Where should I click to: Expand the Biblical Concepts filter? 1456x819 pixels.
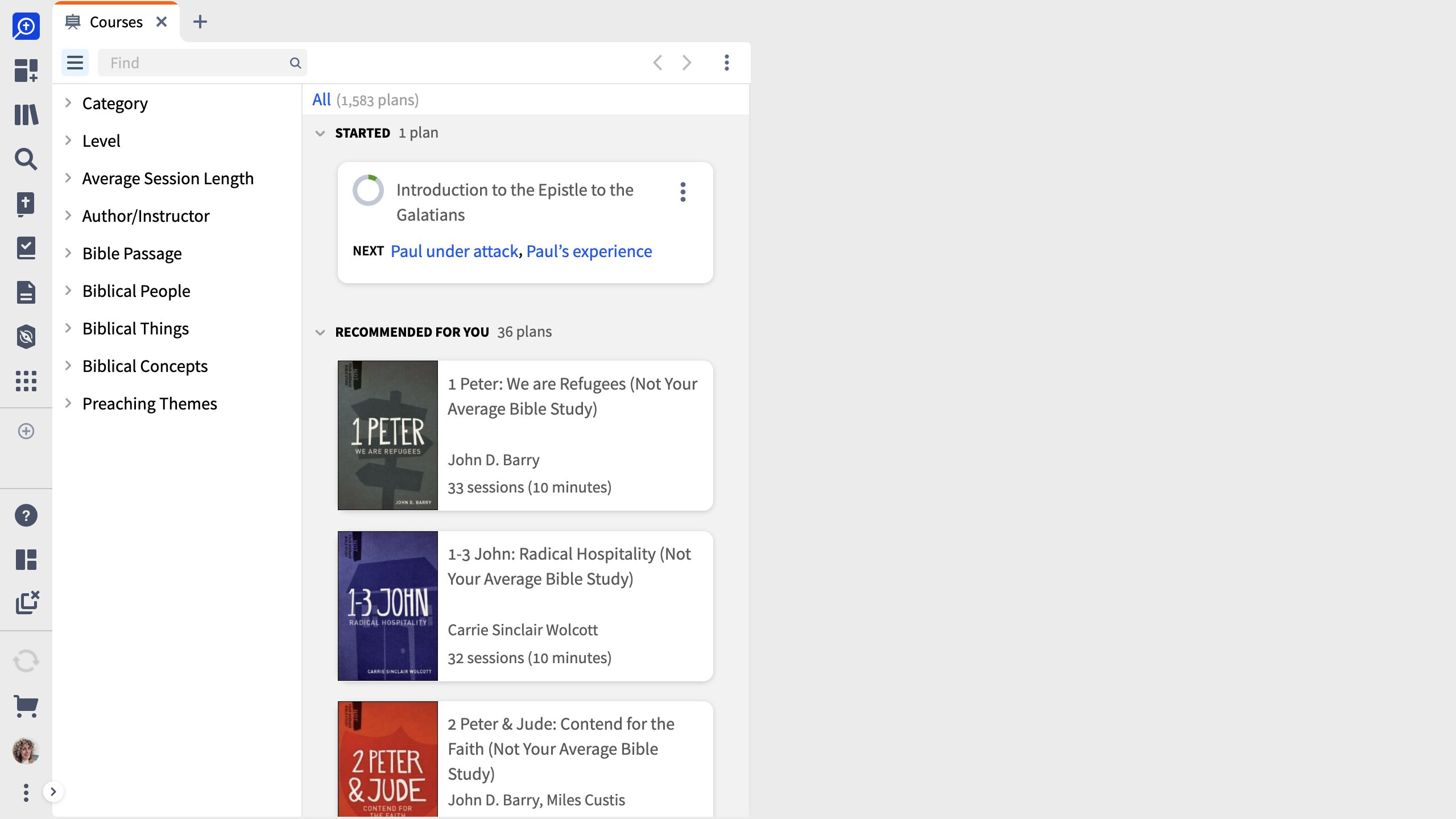pyautogui.click(x=68, y=366)
